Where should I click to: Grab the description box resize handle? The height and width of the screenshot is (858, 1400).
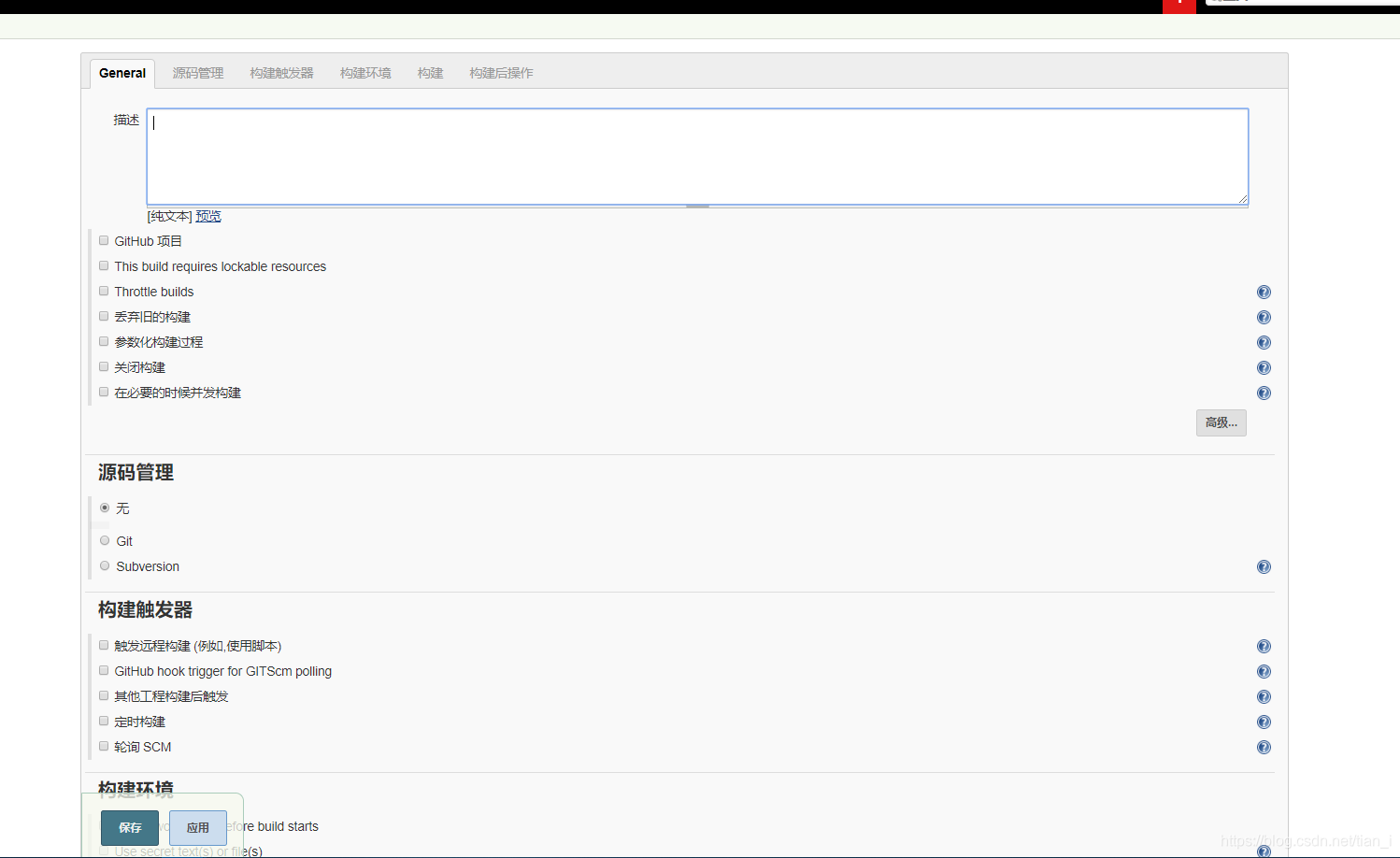(x=697, y=206)
